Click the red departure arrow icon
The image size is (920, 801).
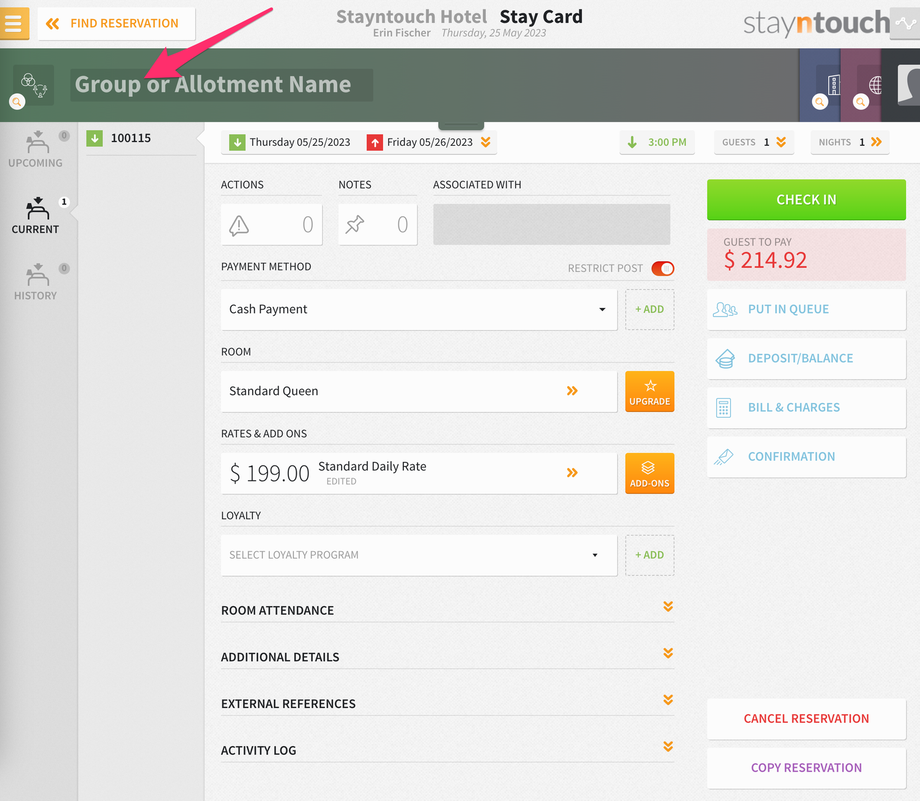374,143
